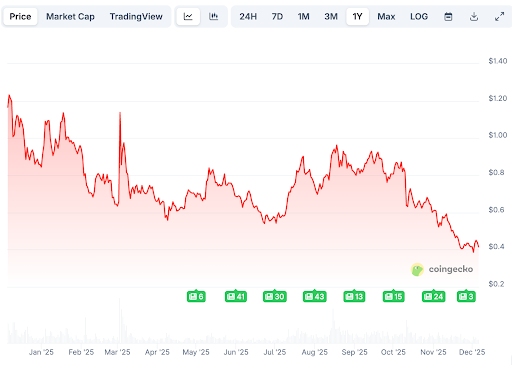
Task: Click the Jun '25 axis label
Action: click(x=236, y=352)
